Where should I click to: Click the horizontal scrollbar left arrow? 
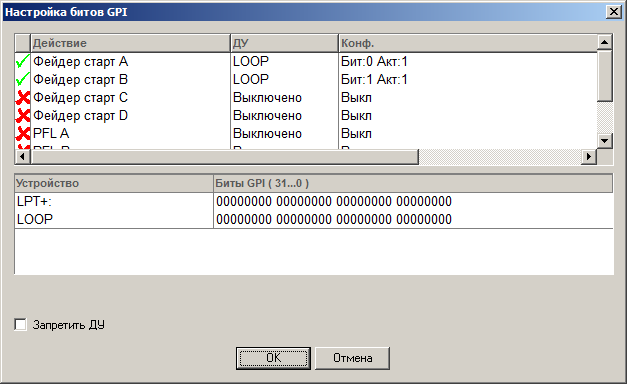click(x=22, y=156)
